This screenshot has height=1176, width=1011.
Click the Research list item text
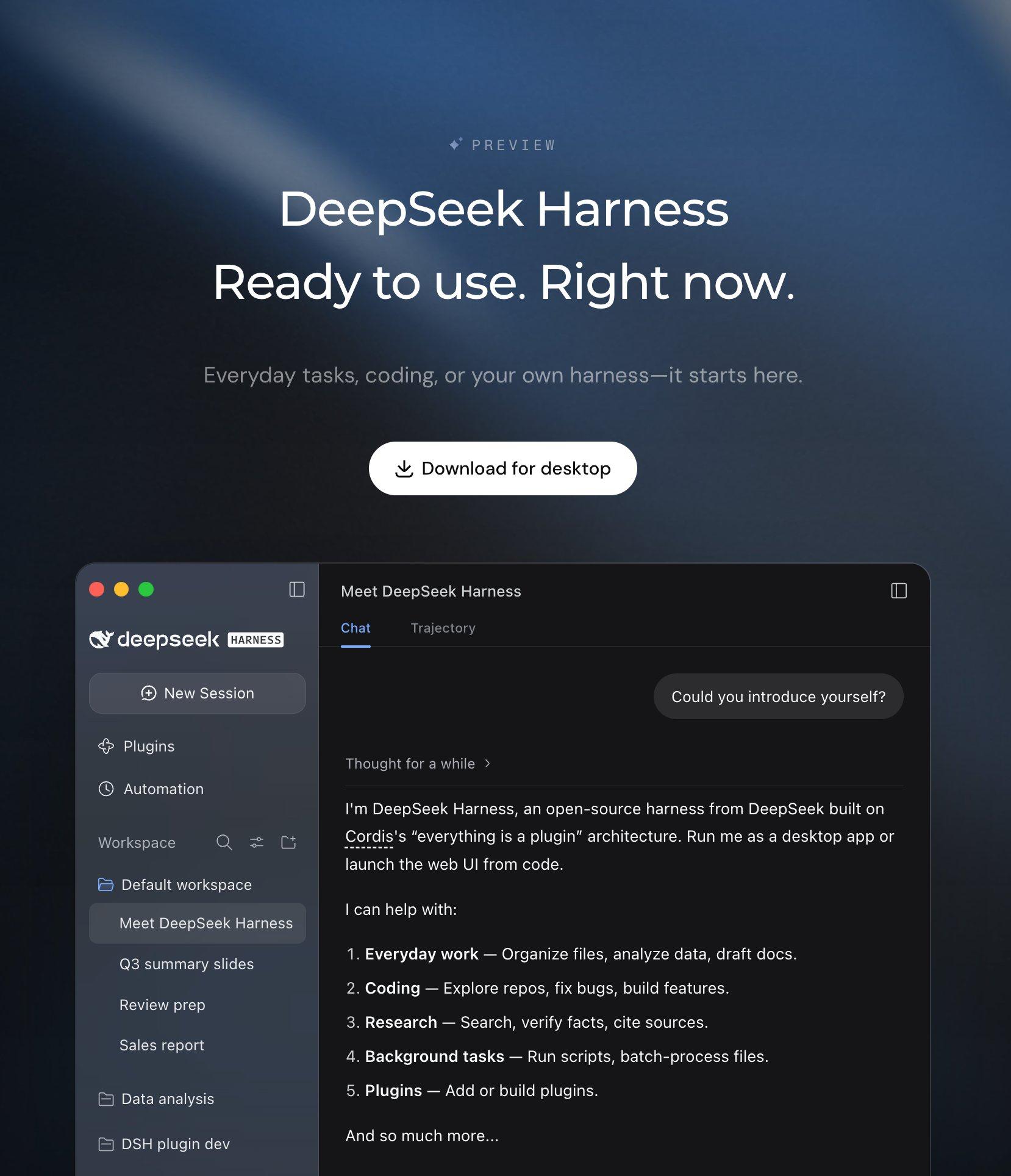(527, 1022)
